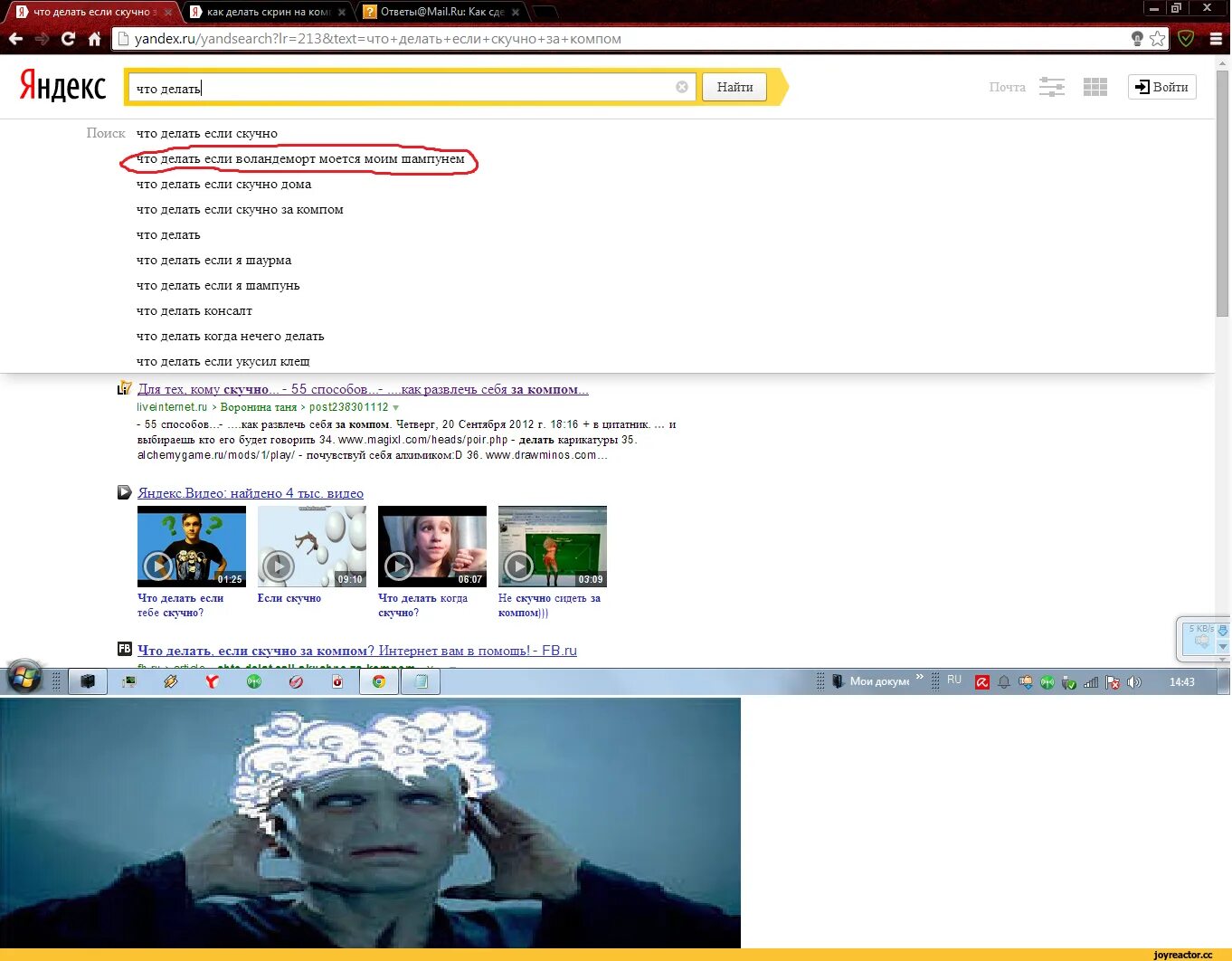Click the Найти search button
Screen dimensions: 1232x961
coord(734,87)
